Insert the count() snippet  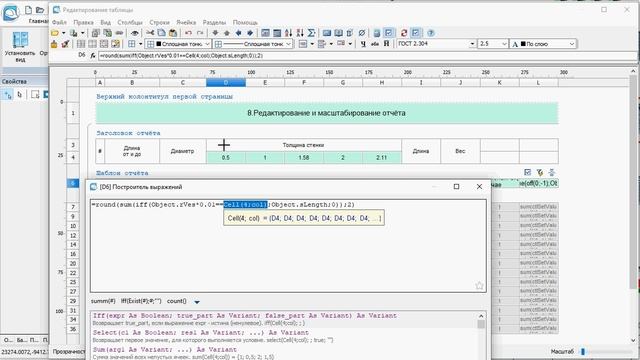point(177,301)
